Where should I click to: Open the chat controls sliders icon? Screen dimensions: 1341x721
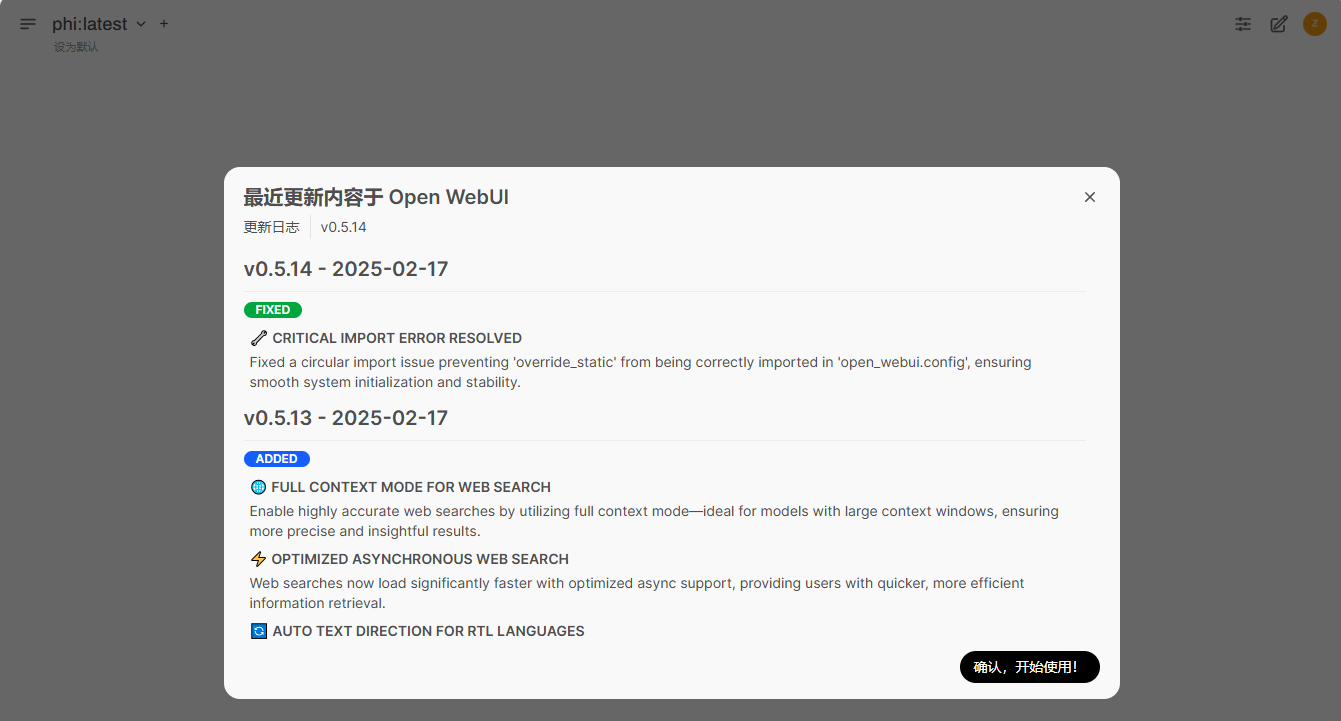[x=1243, y=24]
